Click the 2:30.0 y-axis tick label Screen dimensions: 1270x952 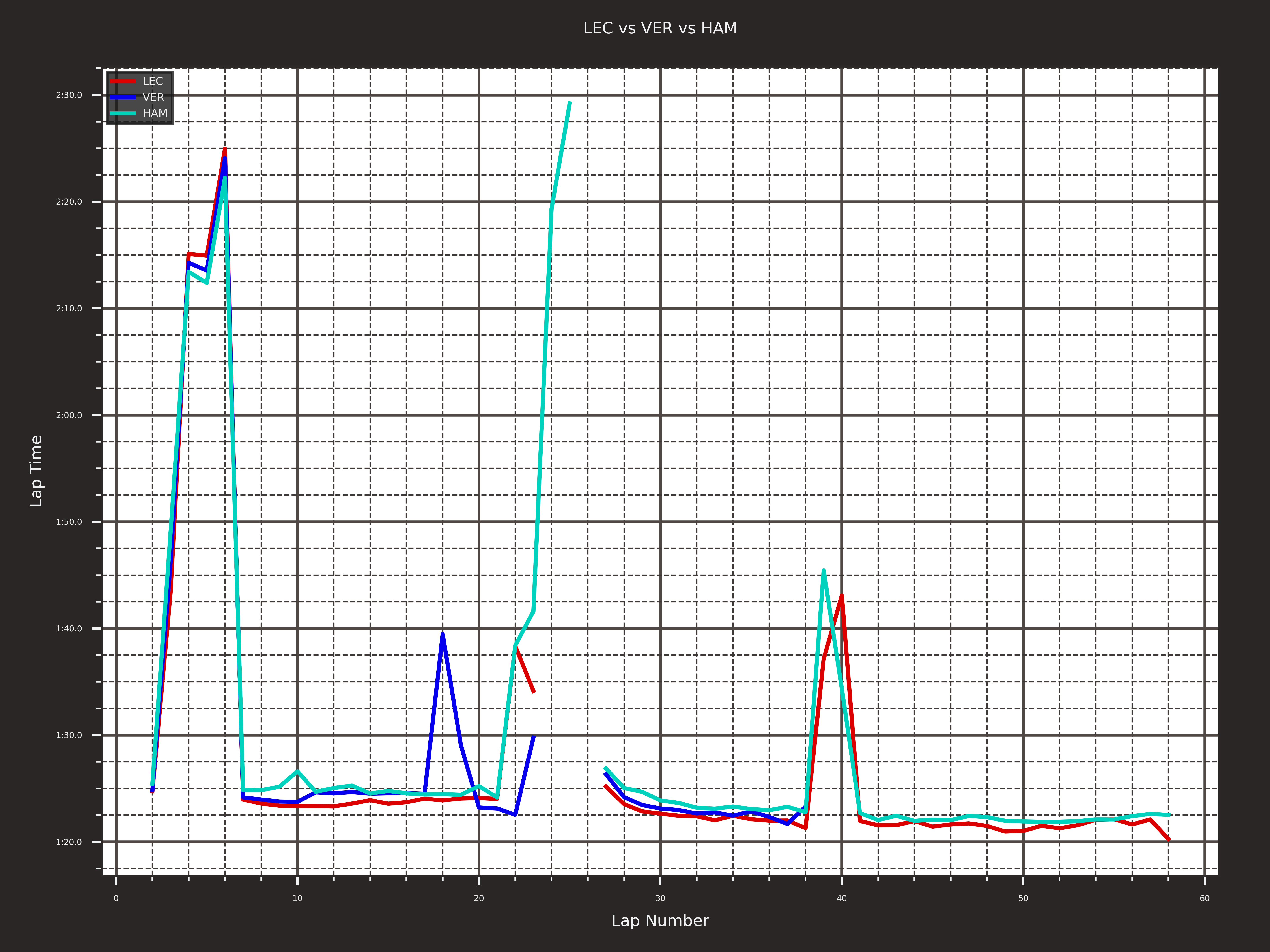click(69, 95)
